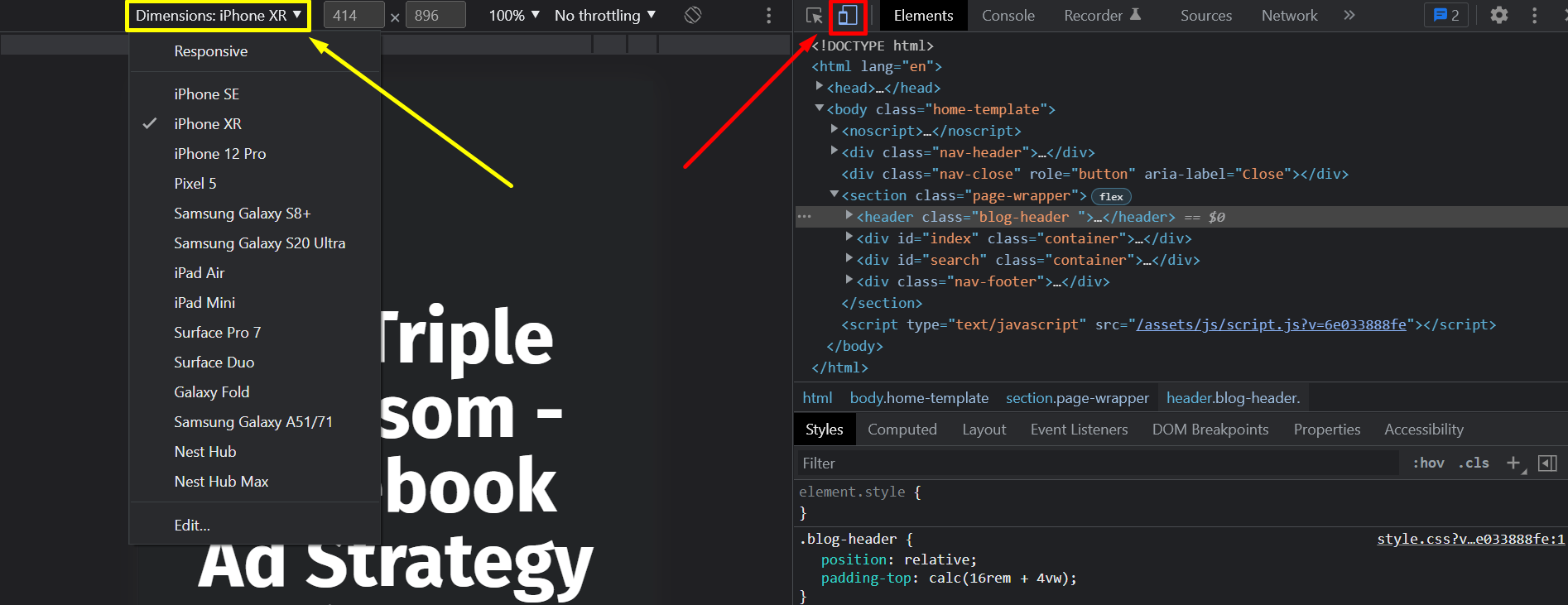Image resolution: width=1568 pixels, height=605 pixels.
Task: Select iPhone SE device
Action: point(255,94)
